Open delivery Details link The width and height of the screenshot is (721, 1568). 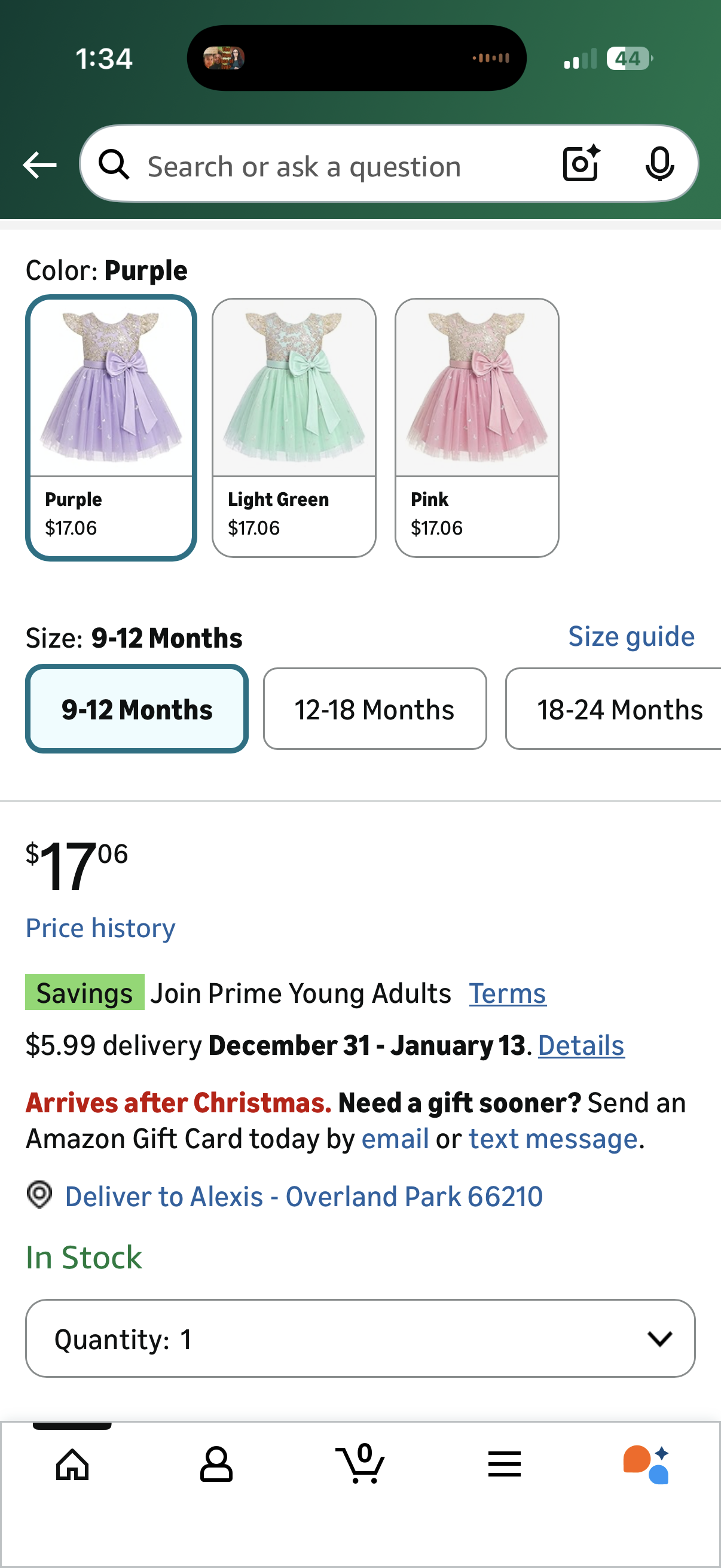coord(581,1045)
